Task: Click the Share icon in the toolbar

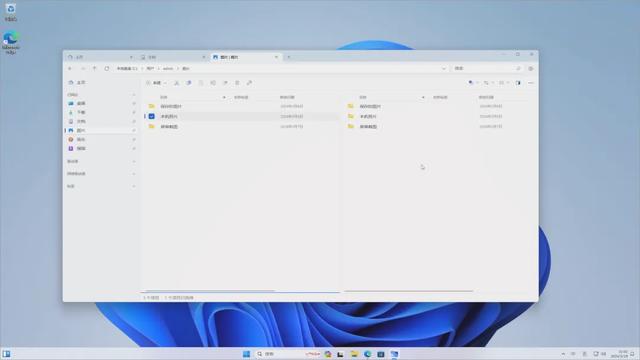Action: click(x=225, y=83)
